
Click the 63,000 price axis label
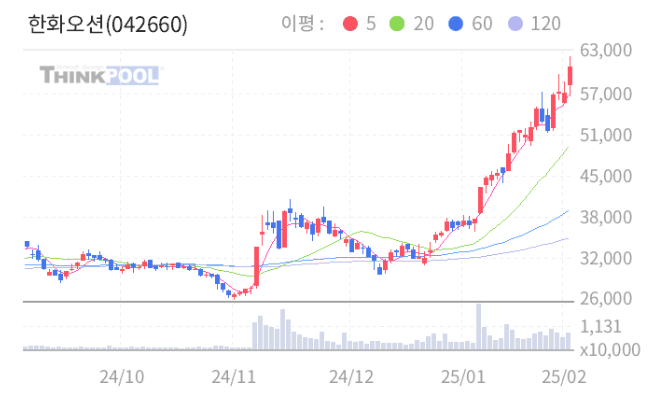606,50
